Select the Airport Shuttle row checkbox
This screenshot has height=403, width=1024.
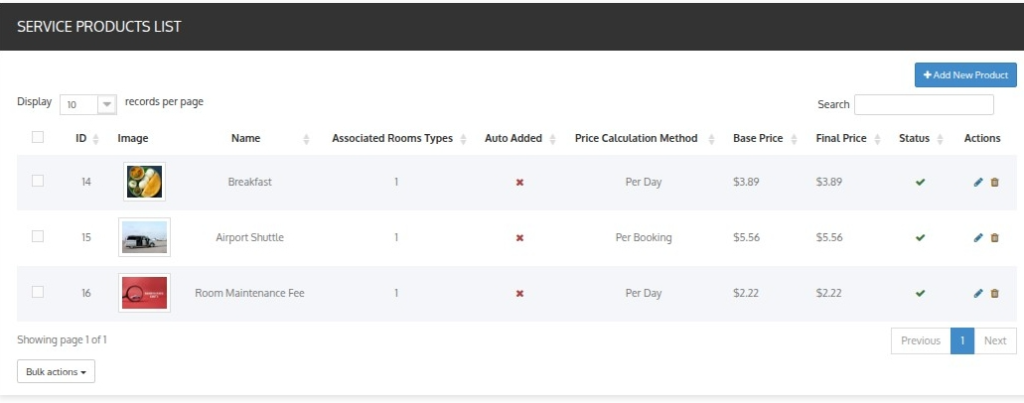(x=38, y=236)
